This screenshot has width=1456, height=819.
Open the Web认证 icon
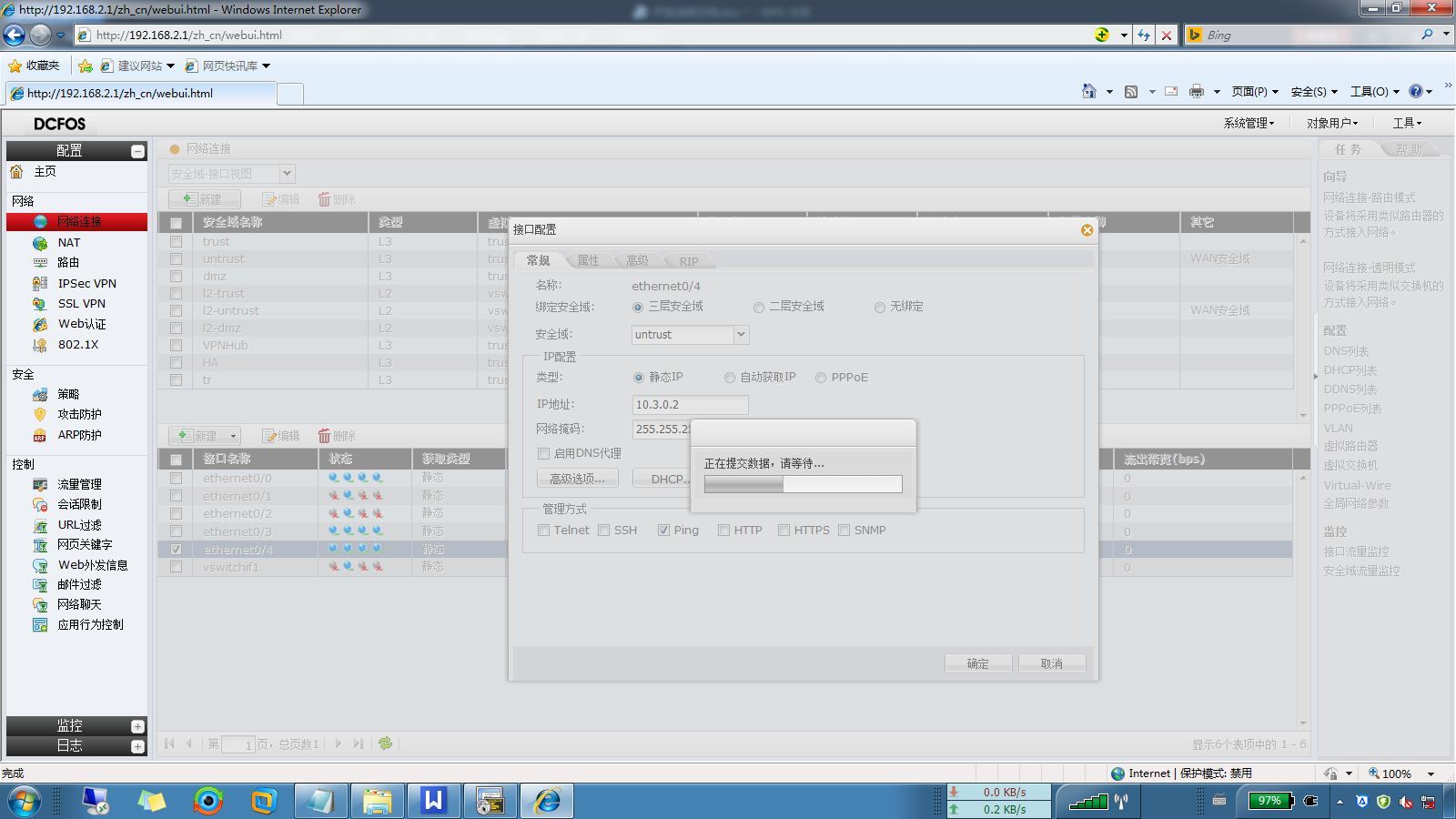(x=40, y=324)
